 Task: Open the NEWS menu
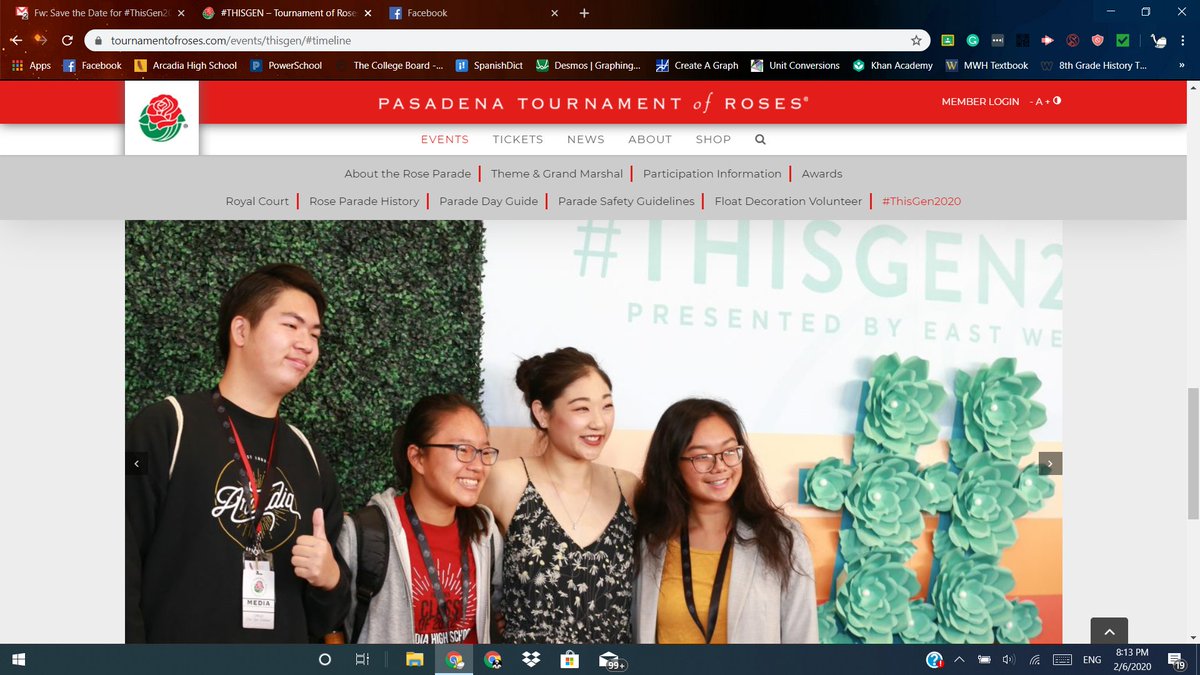[586, 139]
